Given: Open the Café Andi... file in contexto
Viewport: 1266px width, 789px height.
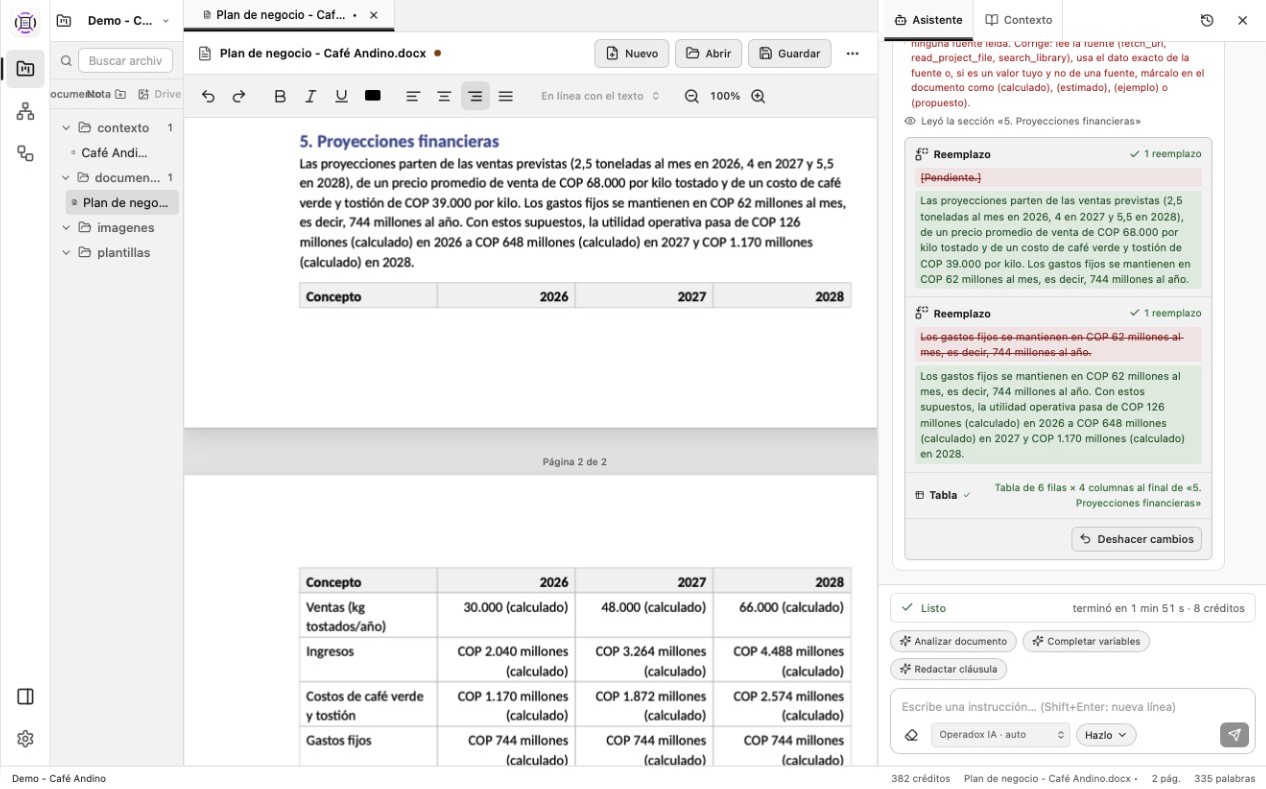Looking at the screenshot, I should tap(114, 153).
